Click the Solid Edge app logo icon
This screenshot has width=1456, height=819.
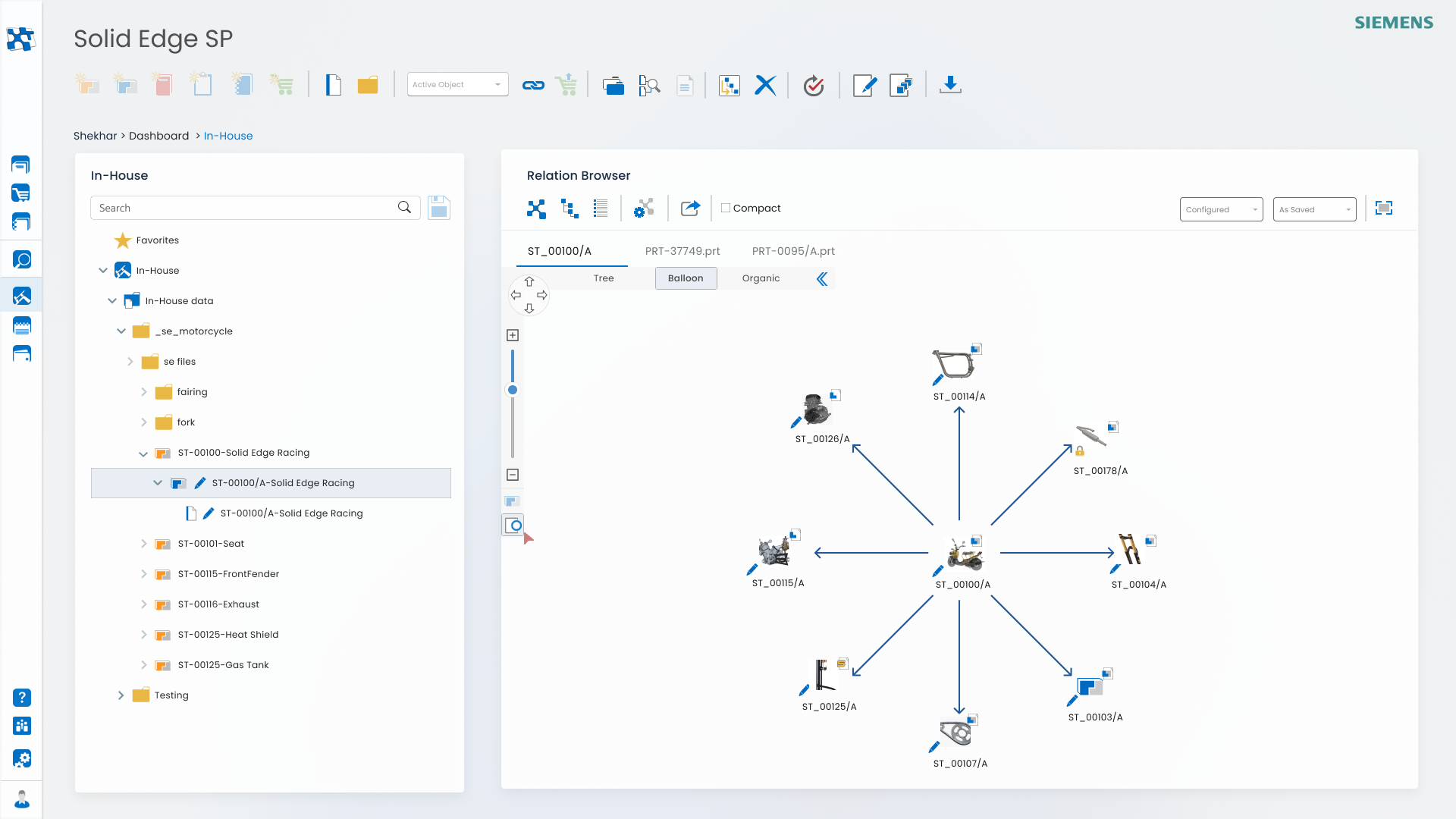point(20,39)
